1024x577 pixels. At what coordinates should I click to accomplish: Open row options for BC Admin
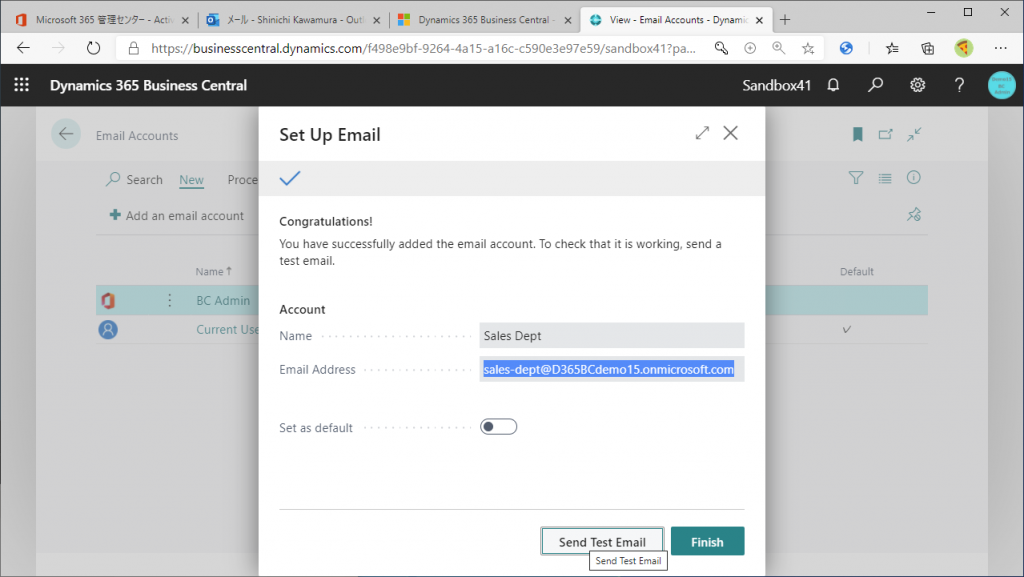(x=170, y=300)
